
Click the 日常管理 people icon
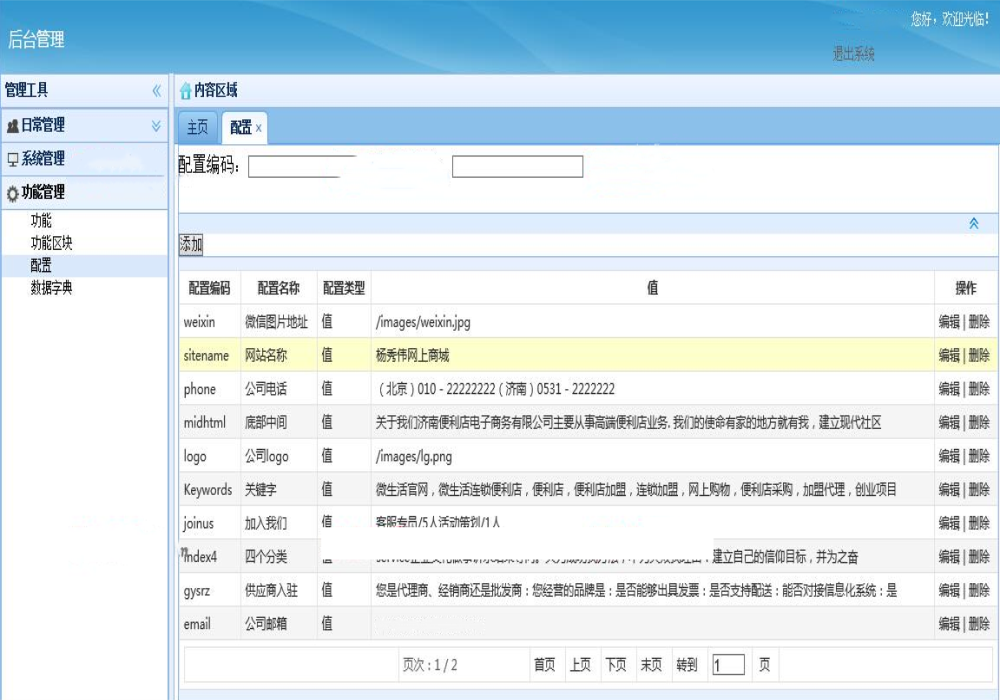pyautogui.click(x=12, y=126)
